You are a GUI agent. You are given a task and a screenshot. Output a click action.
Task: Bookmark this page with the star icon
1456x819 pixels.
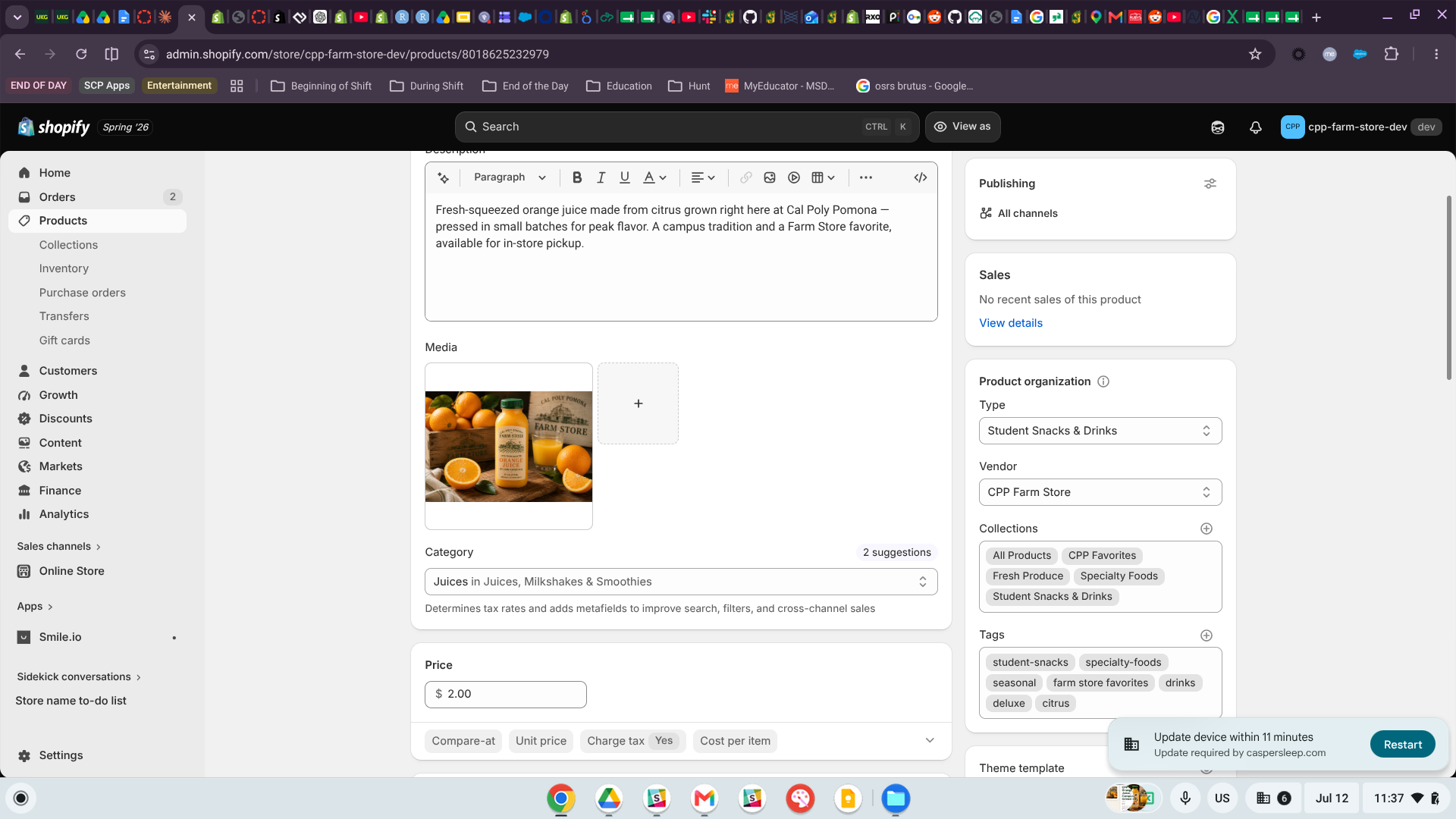(1255, 54)
